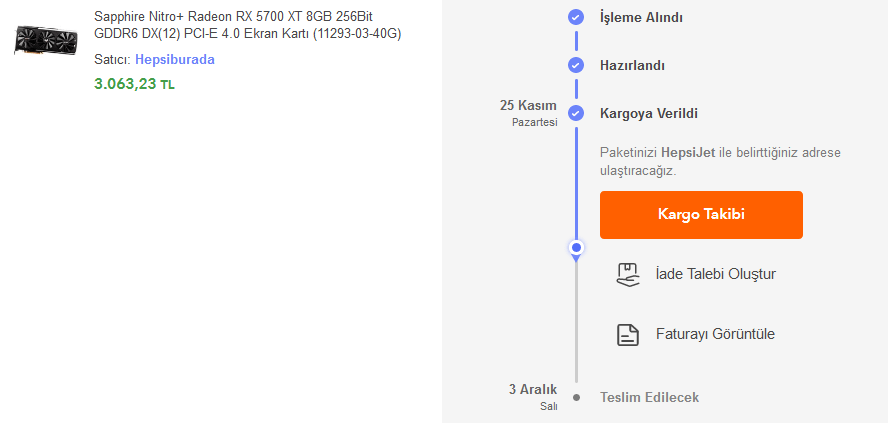Click the İşleme Alındı checkmark icon

tap(575, 17)
